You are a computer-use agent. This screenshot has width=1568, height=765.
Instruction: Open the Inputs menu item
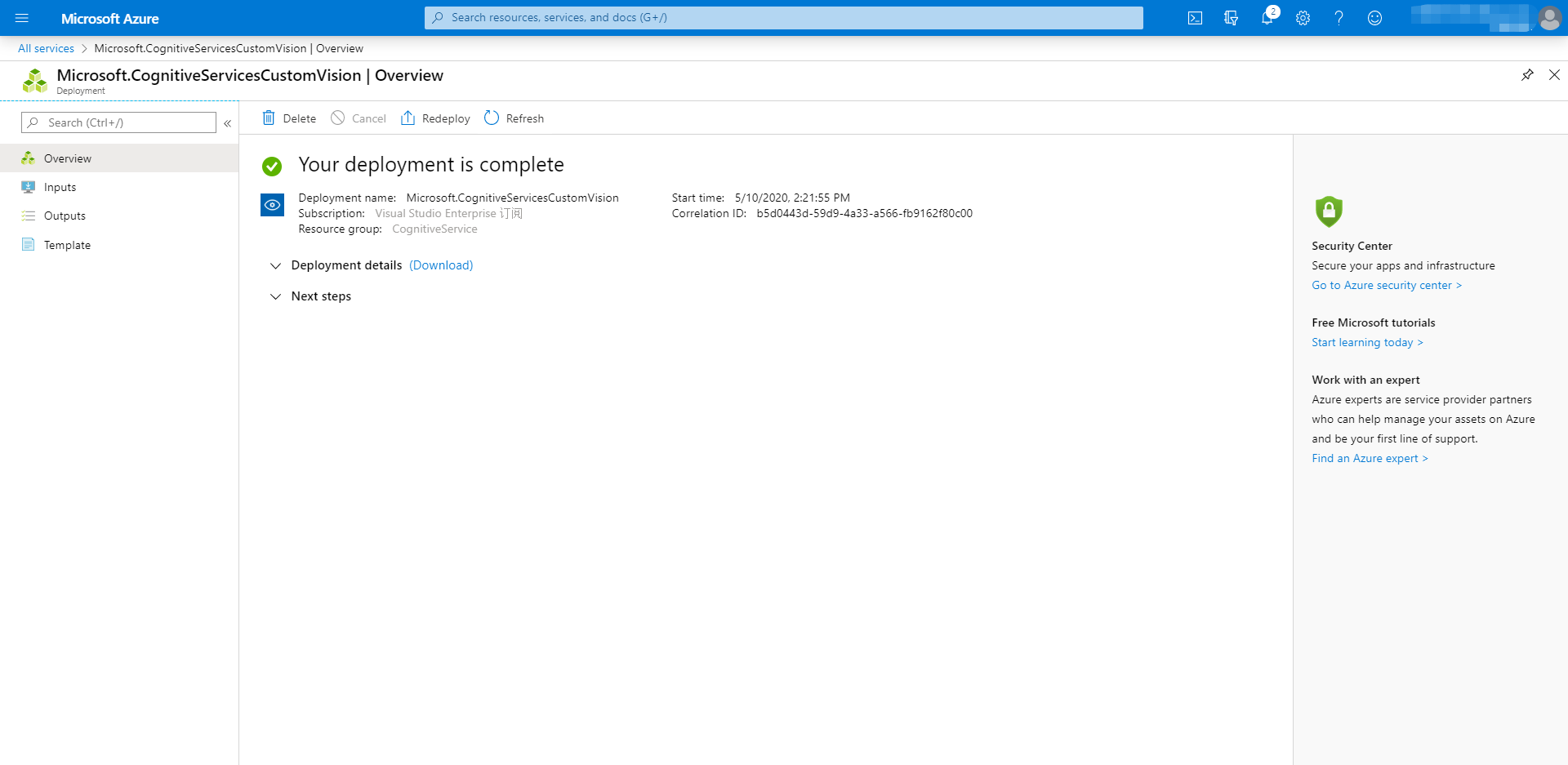tap(60, 187)
